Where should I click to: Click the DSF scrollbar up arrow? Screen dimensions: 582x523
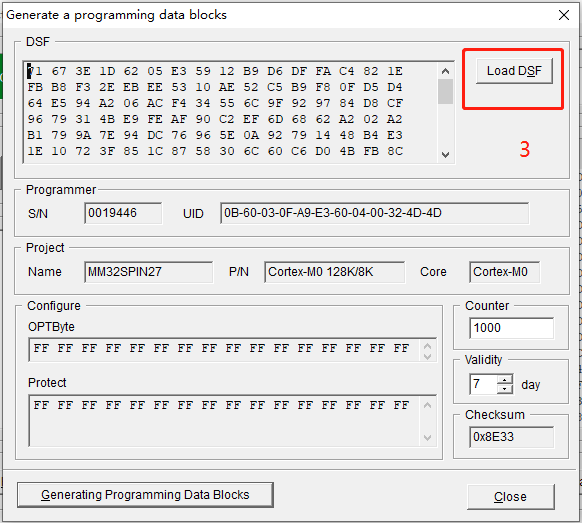click(445, 71)
